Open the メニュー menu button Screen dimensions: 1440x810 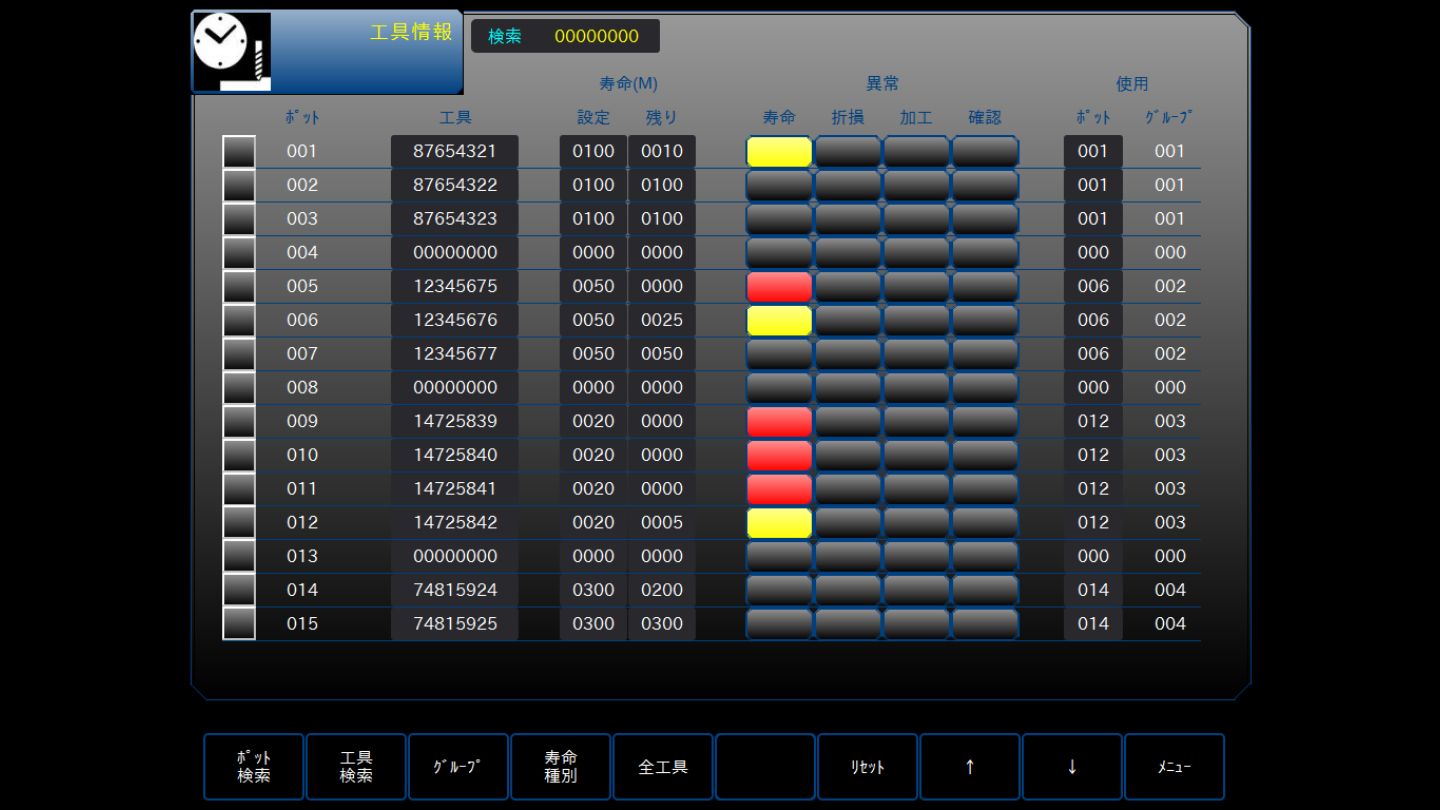click(x=1174, y=767)
